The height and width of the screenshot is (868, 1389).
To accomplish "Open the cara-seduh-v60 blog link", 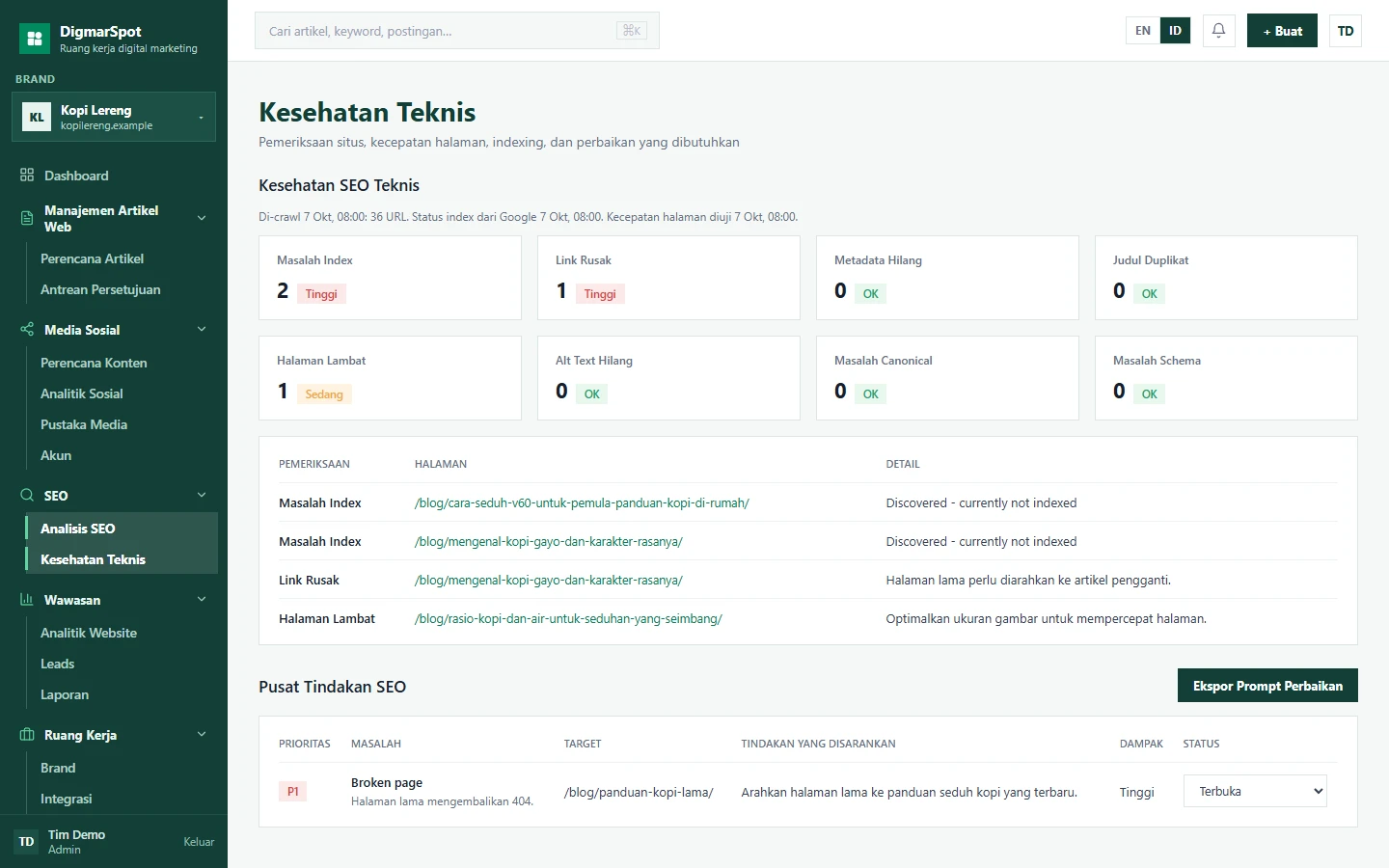I will pyautogui.click(x=582, y=502).
